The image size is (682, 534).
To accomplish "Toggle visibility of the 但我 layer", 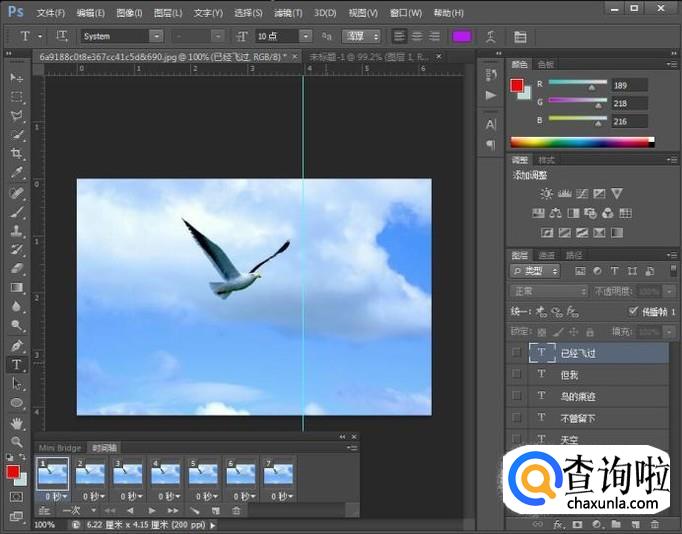I will 516,374.
